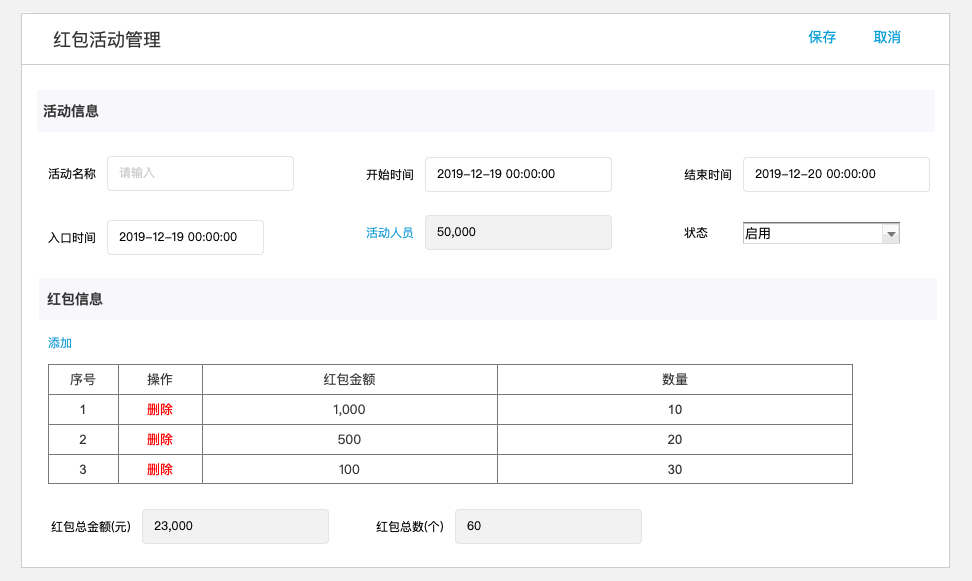This screenshot has width=972, height=581.
Task: Delete the first red packet row via 删除
Action: [x=161, y=409]
